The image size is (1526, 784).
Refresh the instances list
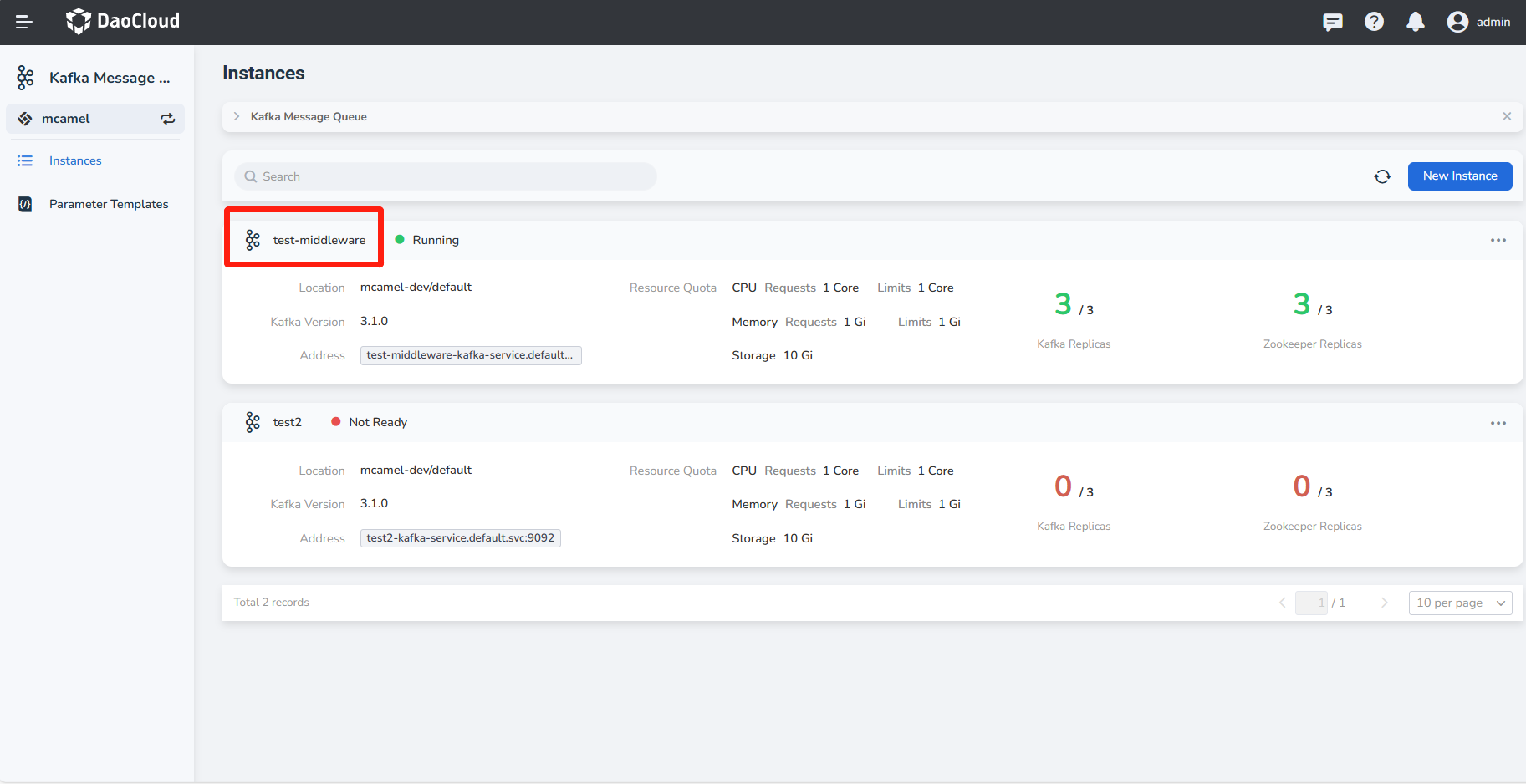click(1382, 176)
